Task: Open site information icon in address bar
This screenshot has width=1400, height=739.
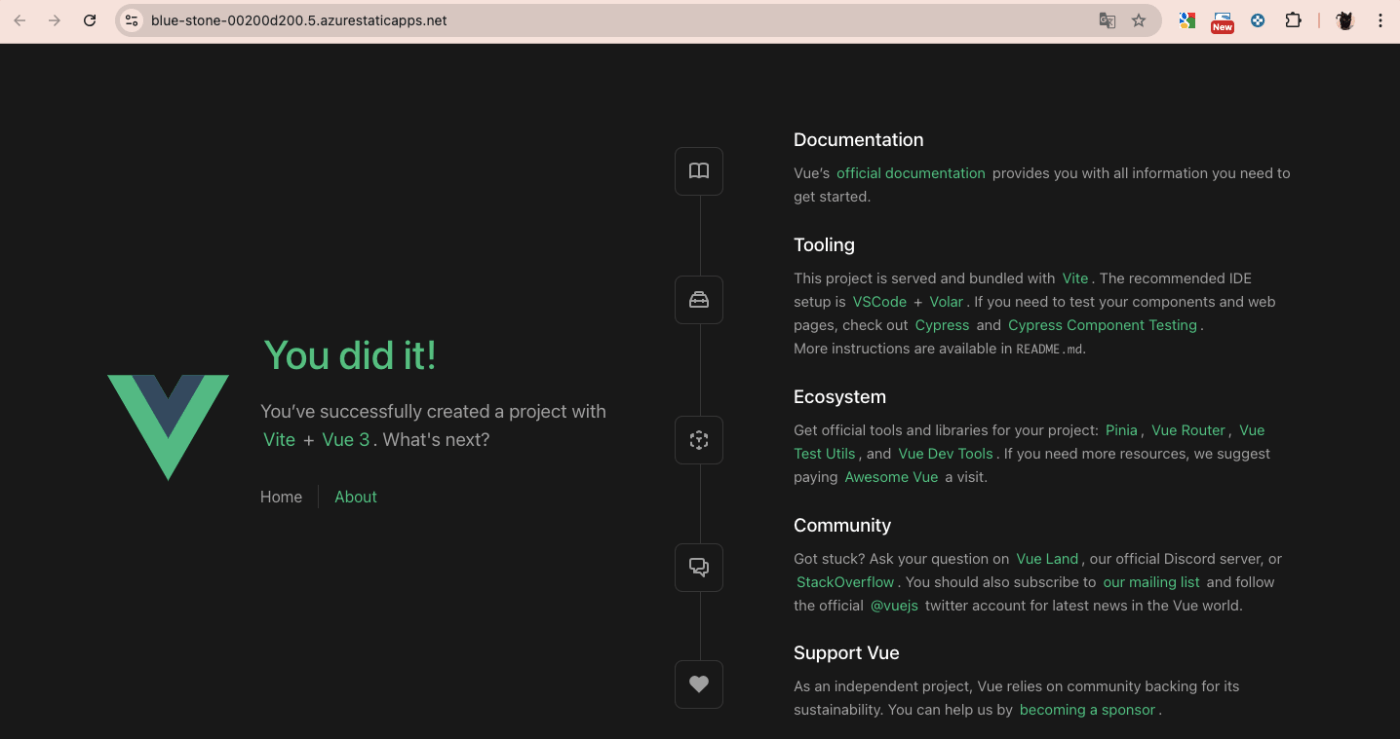Action: click(x=132, y=20)
